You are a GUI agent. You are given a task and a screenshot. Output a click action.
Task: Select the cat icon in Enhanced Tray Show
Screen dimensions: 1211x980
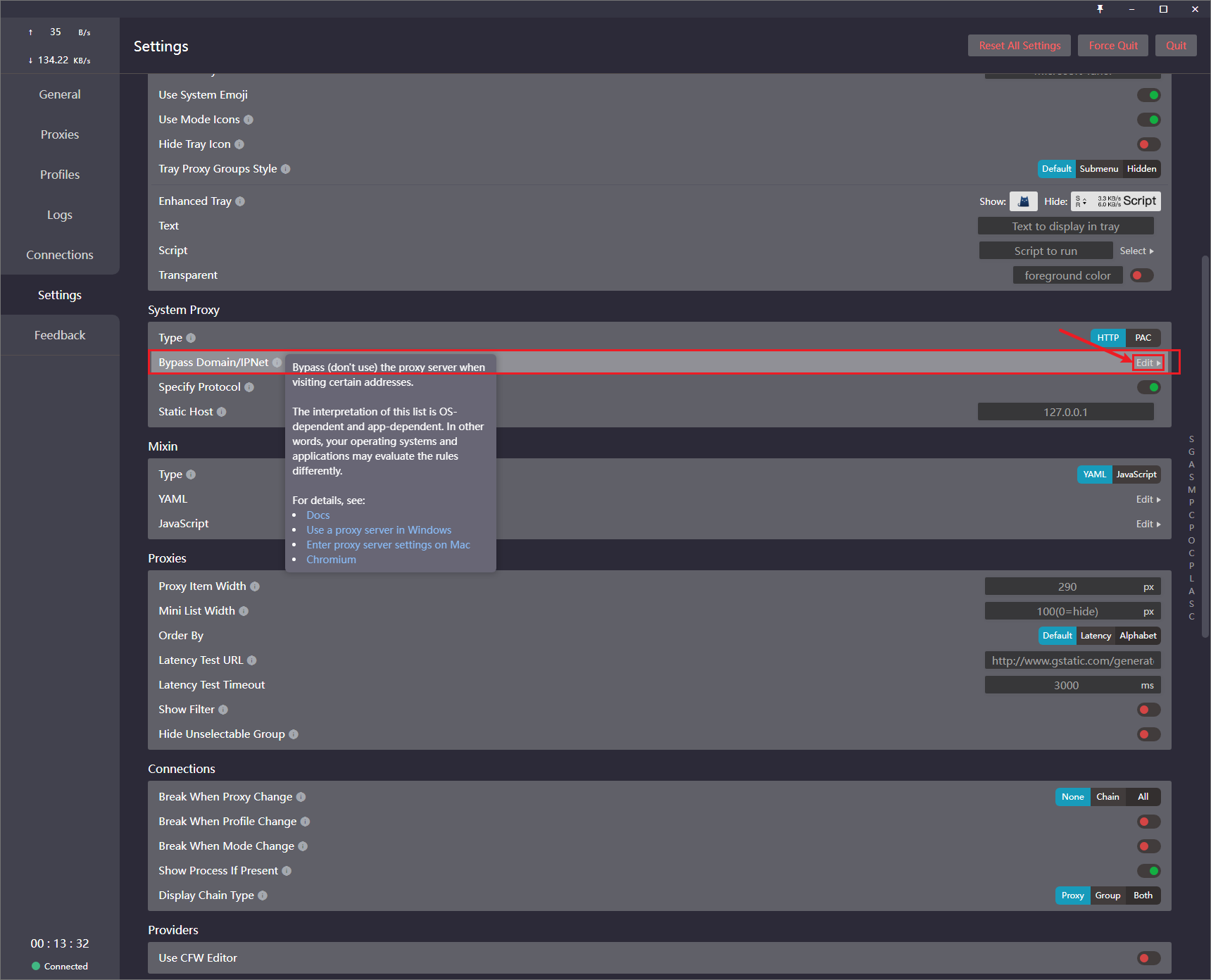(x=1024, y=201)
